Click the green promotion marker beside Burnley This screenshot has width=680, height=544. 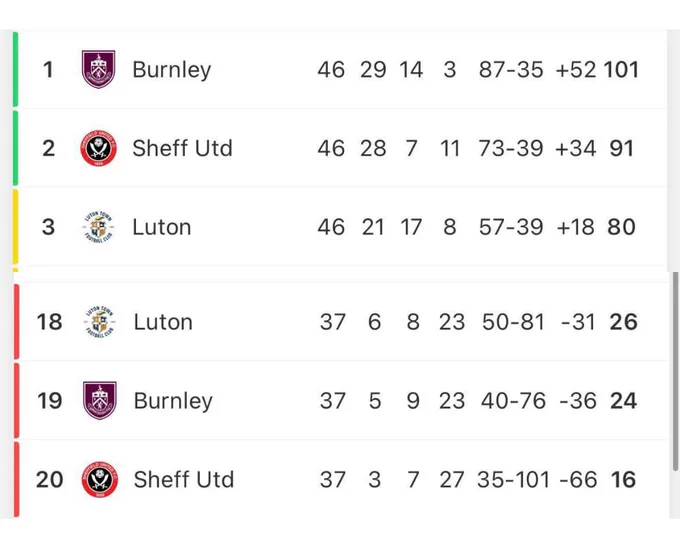coord(16,69)
